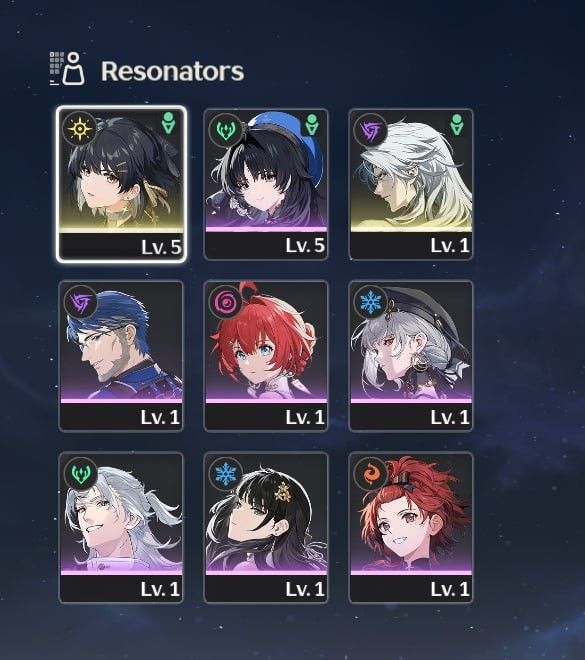Viewport: 585px width, 660px height.
Task: Click the Glacio snowflake icon on silver-haired hat girl
Action: pos(370,302)
